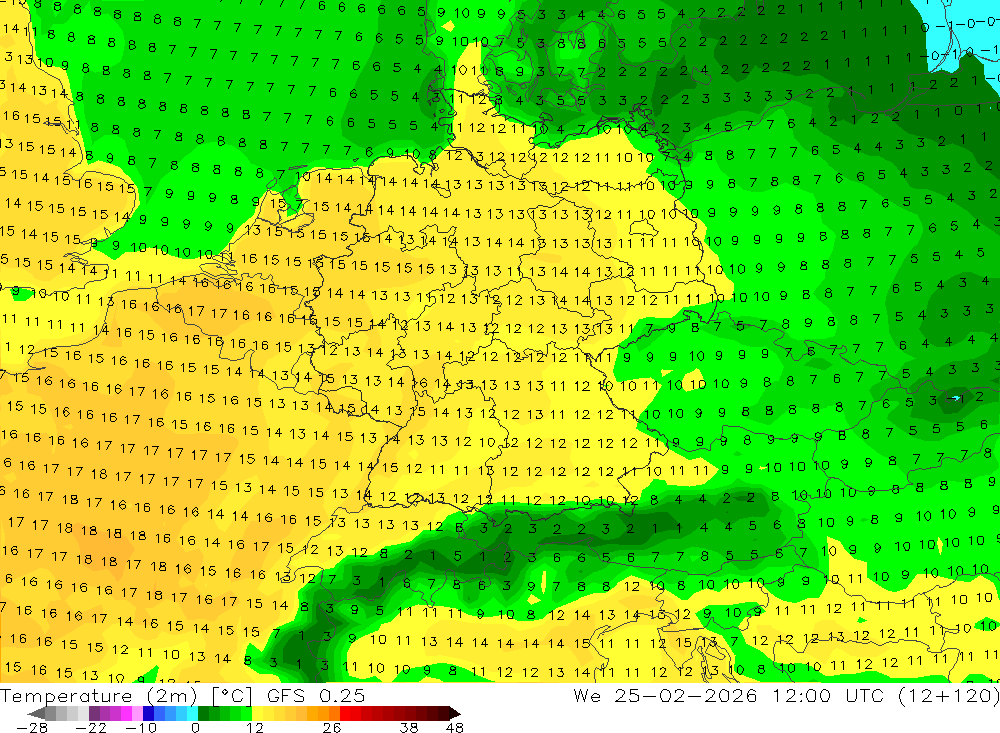Click the dark navy blue swatch in legend
Screen dimensions: 1000x733
[x=148, y=713]
